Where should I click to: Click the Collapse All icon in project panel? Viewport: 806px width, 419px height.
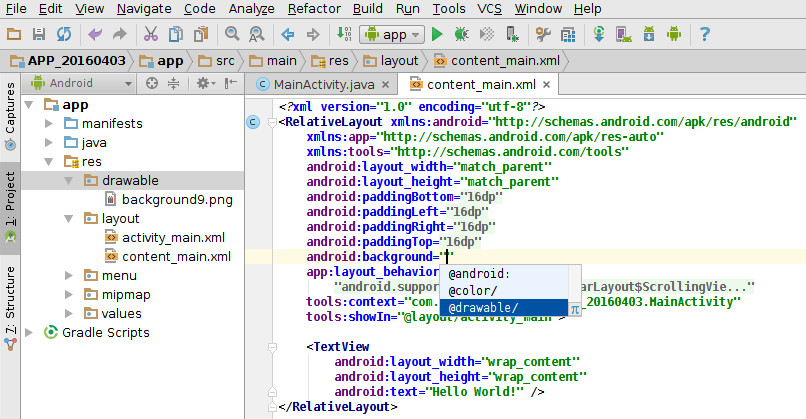pyautogui.click(x=174, y=83)
